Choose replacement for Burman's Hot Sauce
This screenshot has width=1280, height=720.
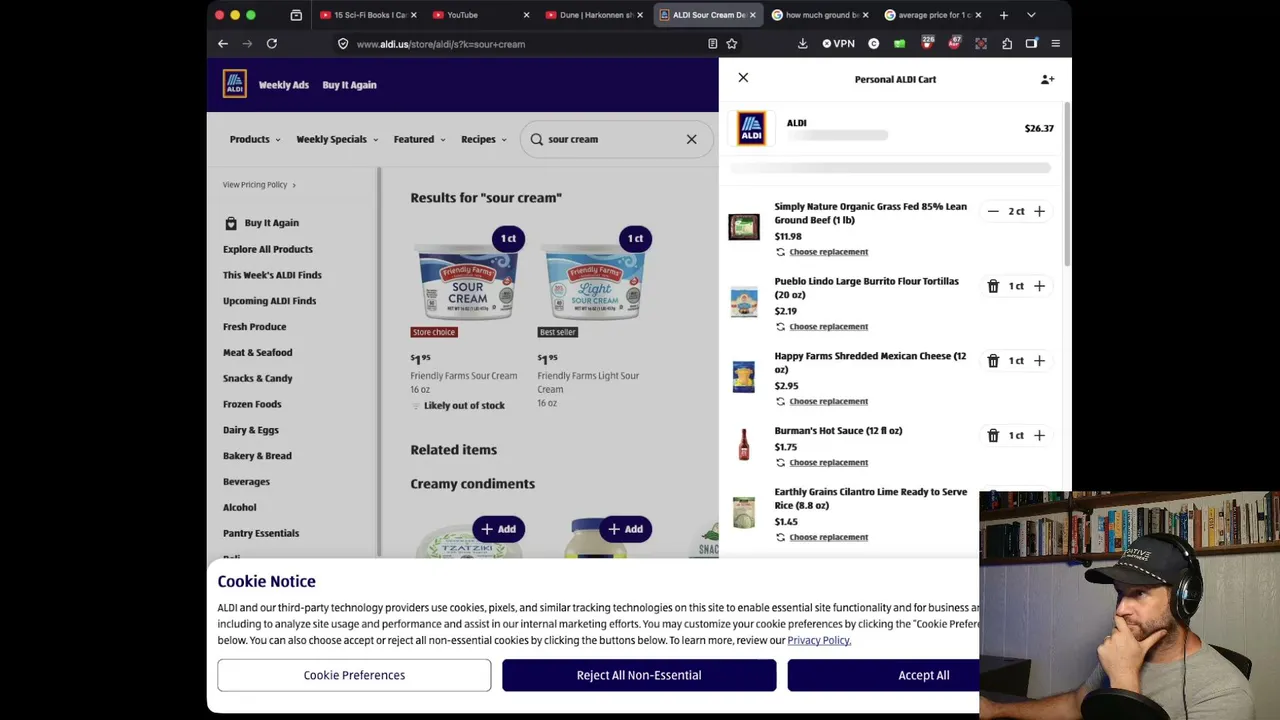[x=828, y=463]
